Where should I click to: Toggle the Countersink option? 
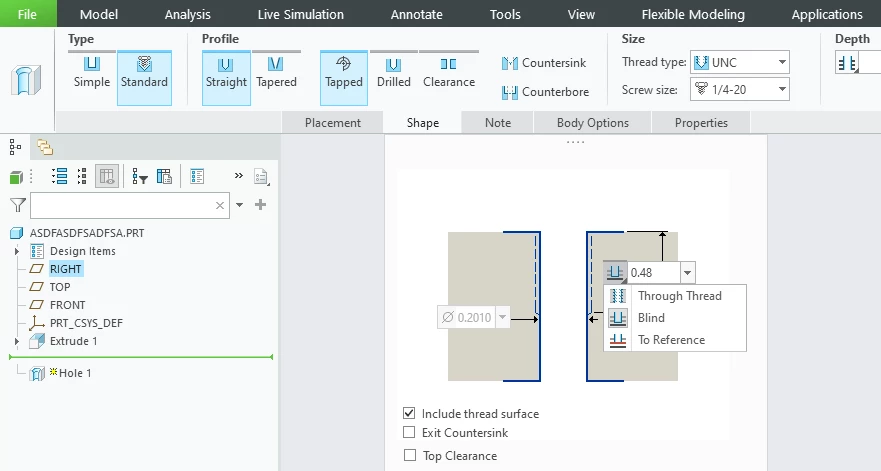(544, 63)
